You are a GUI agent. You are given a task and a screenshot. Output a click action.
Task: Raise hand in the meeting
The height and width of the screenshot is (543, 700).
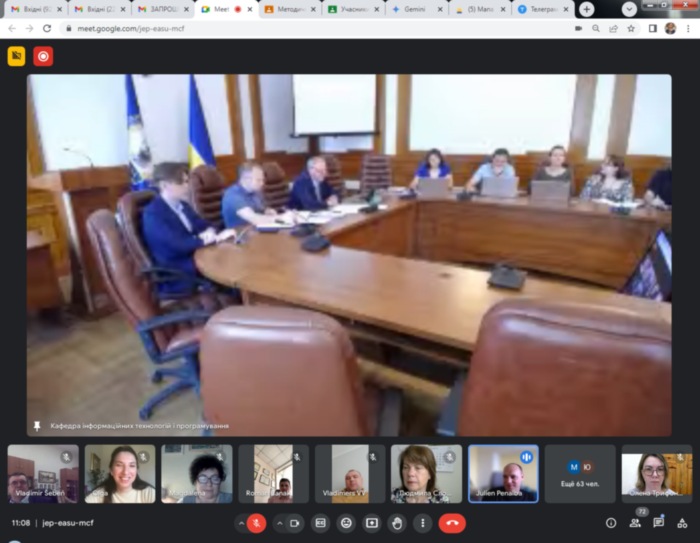click(x=397, y=522)
